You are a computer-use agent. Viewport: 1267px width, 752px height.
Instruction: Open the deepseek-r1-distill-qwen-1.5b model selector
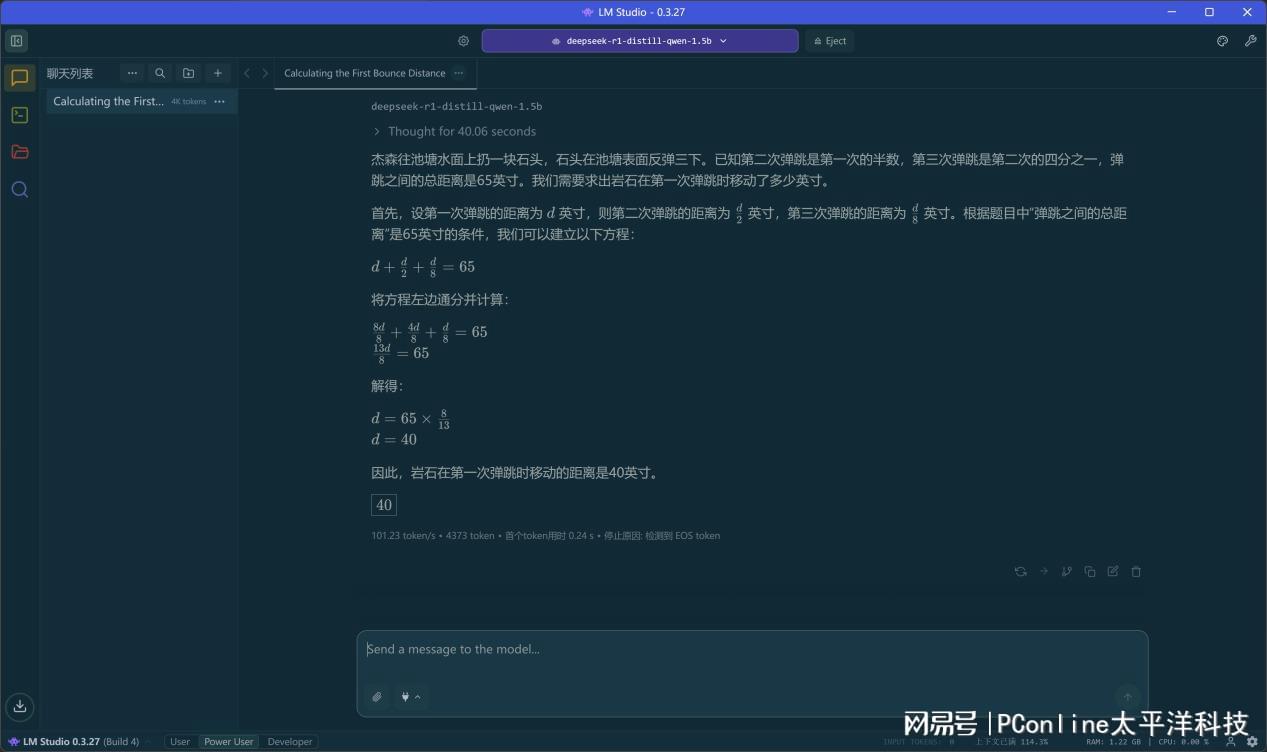click(639, 41)
